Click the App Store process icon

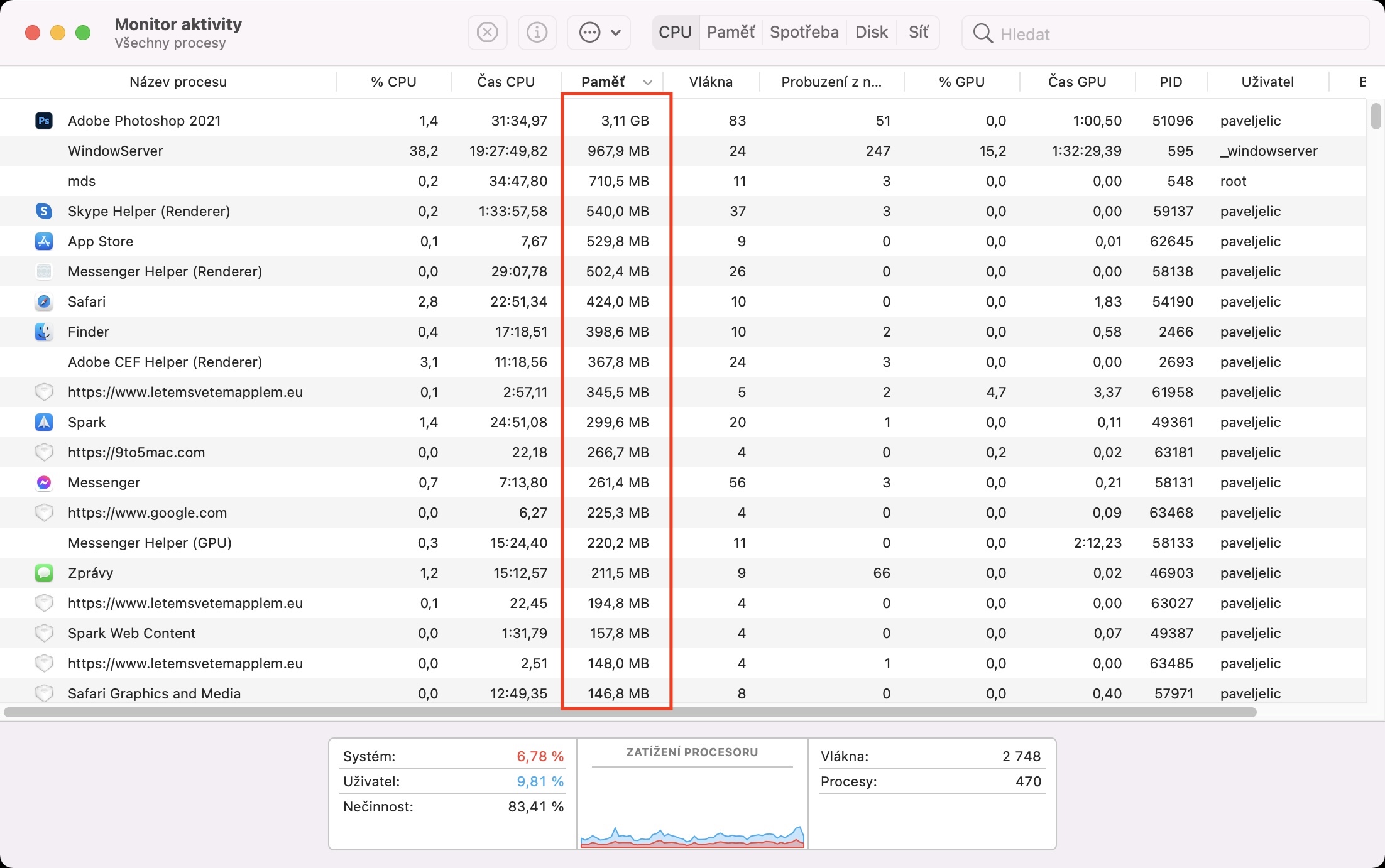point(43,241)
